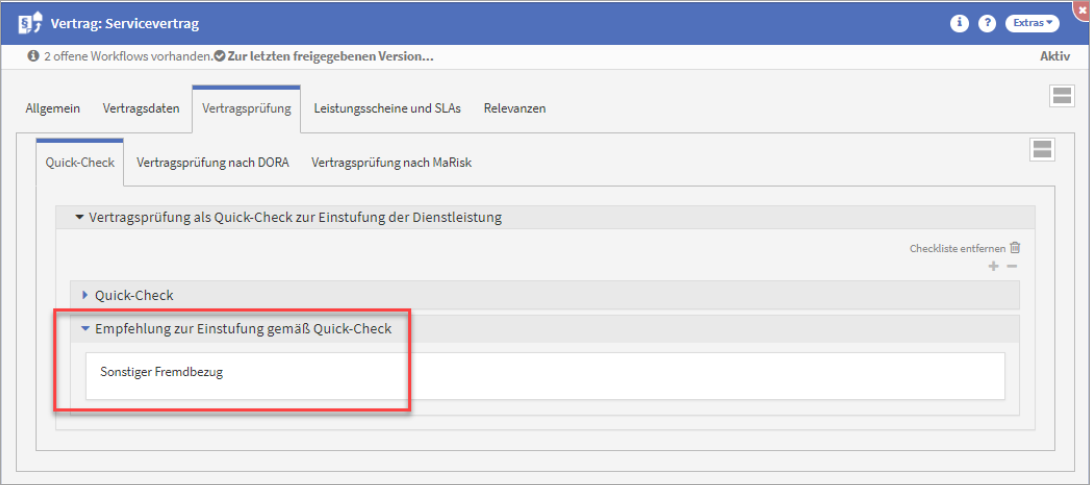Toggle outer layout view icon near Relevanzen row
Viewport: 1090px width, 485px height.
pyautogui.click(x=1061, y=96)
